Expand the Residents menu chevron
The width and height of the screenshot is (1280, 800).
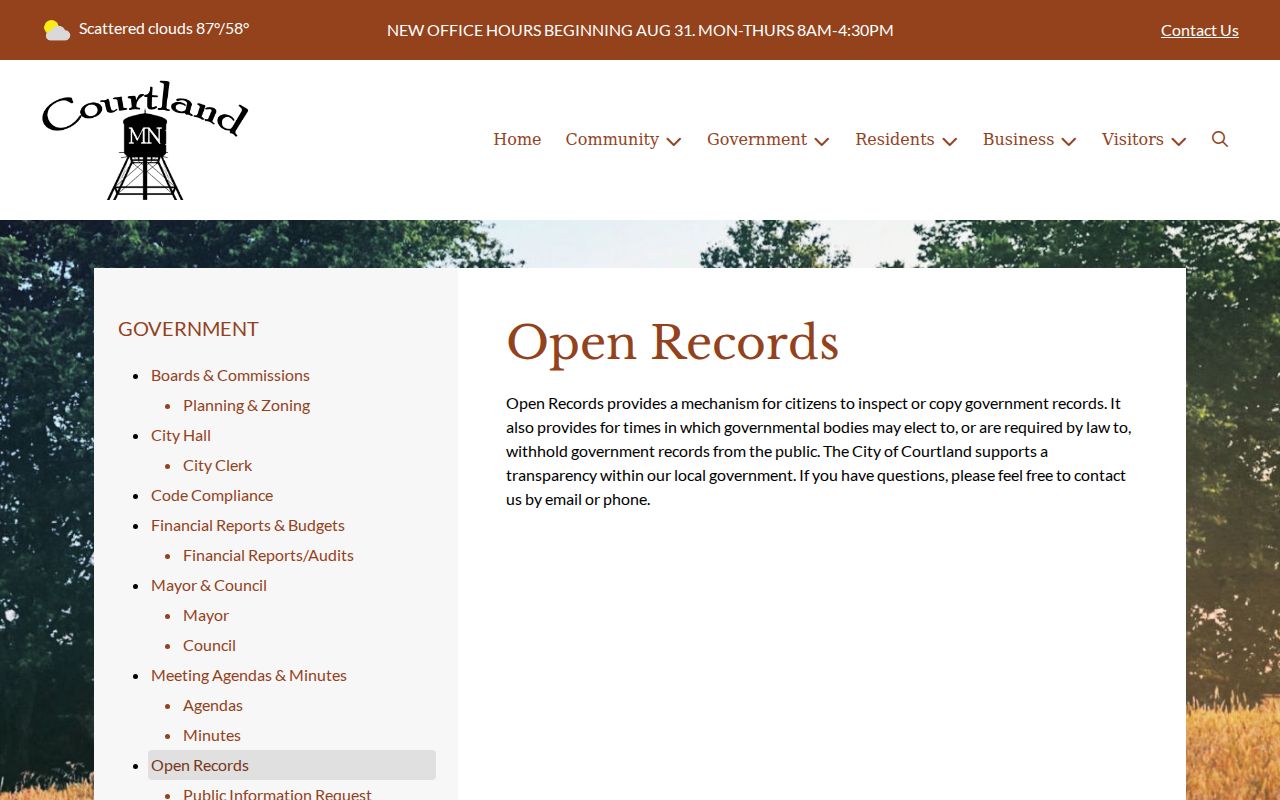[950, 141]
